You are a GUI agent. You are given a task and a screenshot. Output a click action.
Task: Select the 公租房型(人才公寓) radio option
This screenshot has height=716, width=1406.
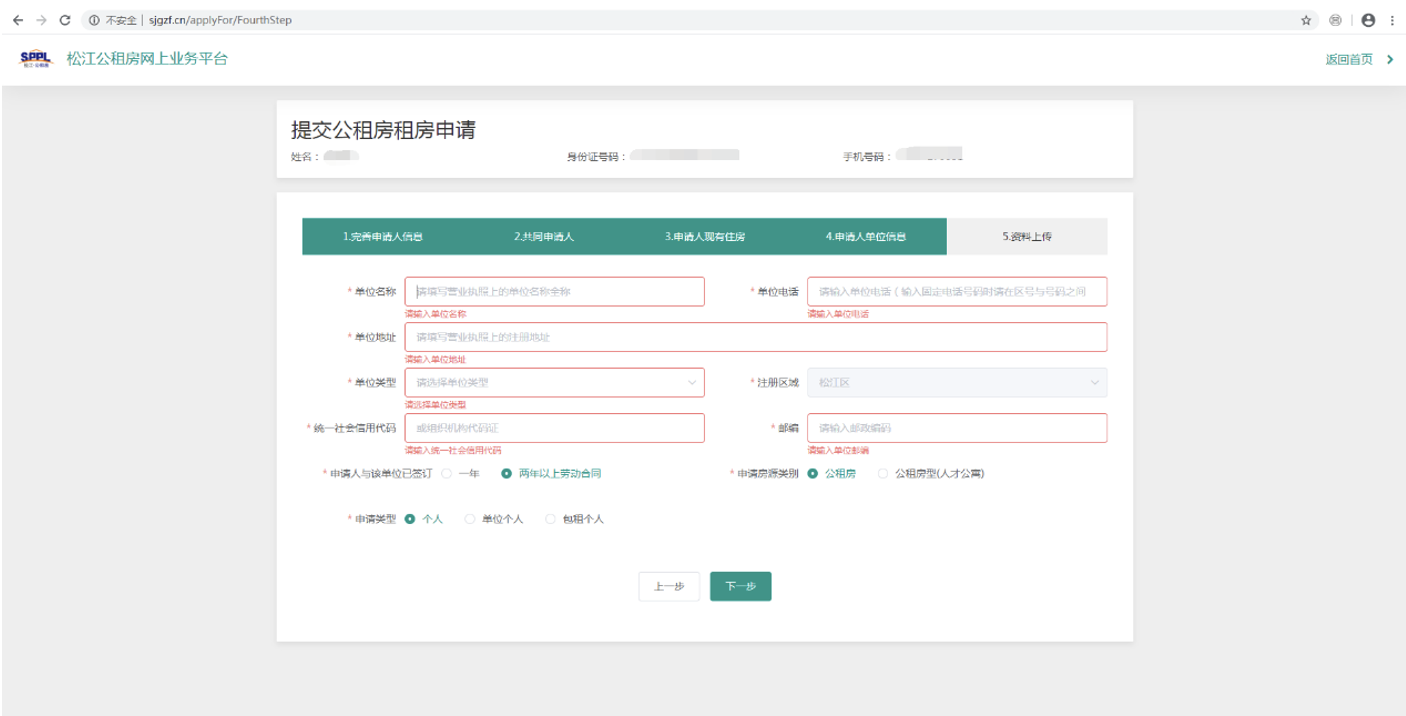click(x=883, y=473)
